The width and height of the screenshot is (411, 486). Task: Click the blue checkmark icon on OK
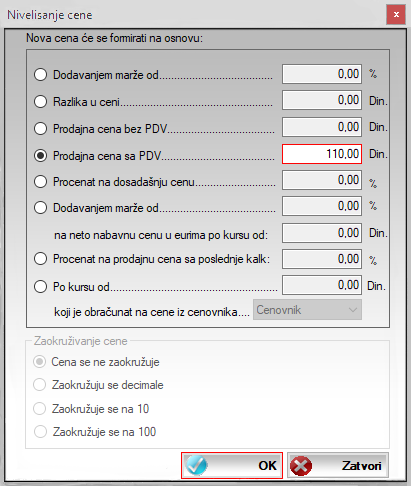coord(197,465)
